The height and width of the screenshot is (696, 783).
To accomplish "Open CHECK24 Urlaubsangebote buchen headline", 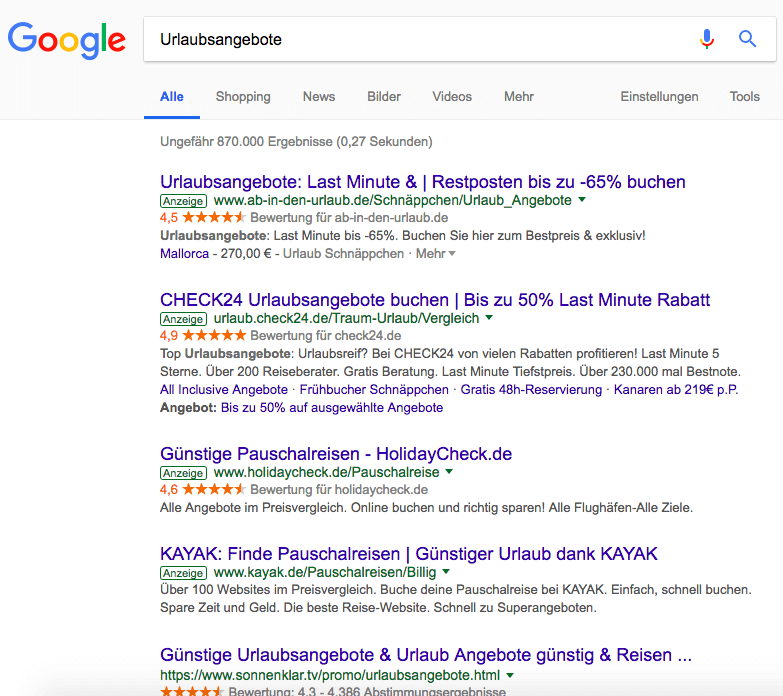I will point(435,300).
